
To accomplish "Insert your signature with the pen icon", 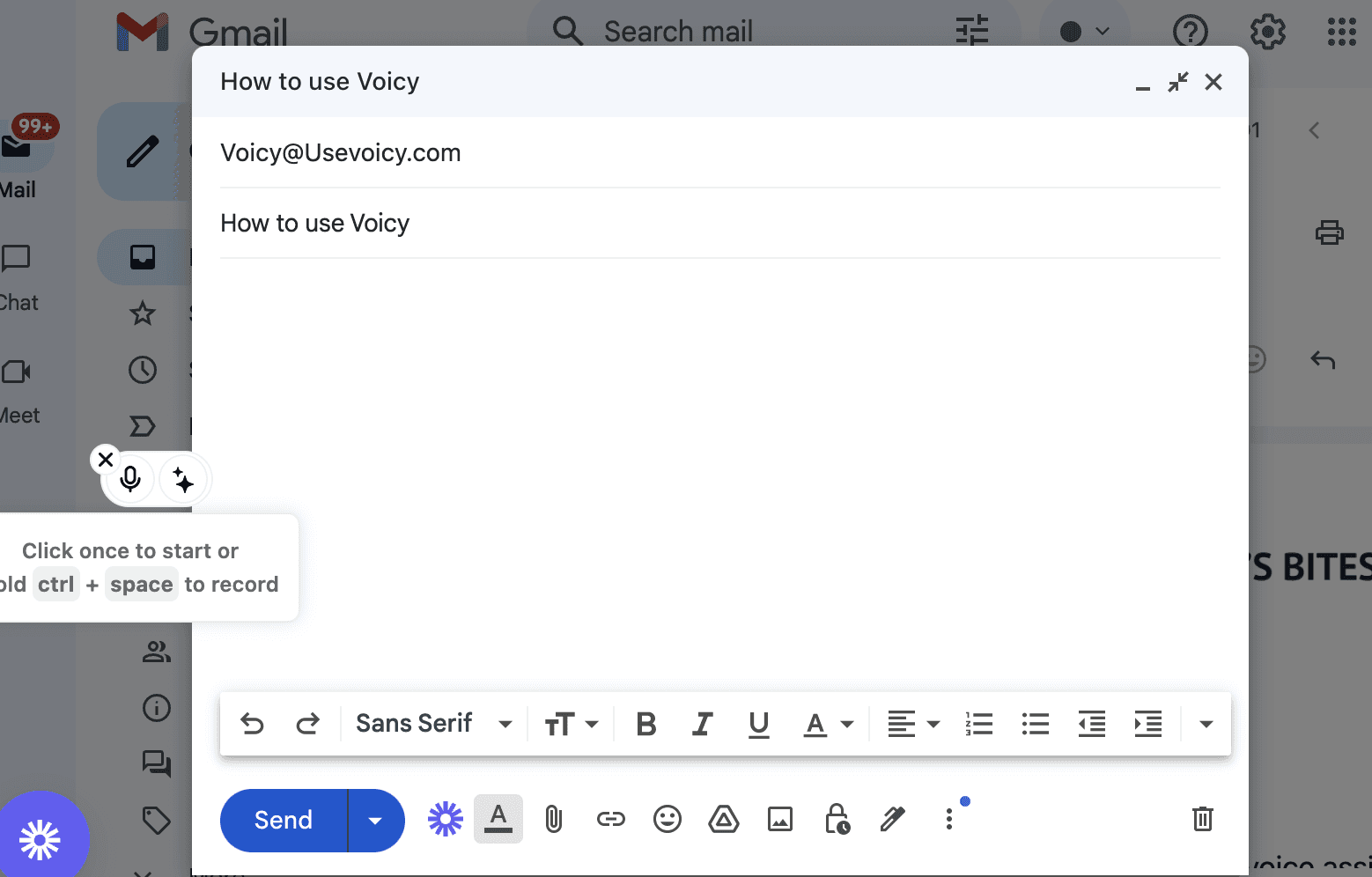I will (893, 819).
